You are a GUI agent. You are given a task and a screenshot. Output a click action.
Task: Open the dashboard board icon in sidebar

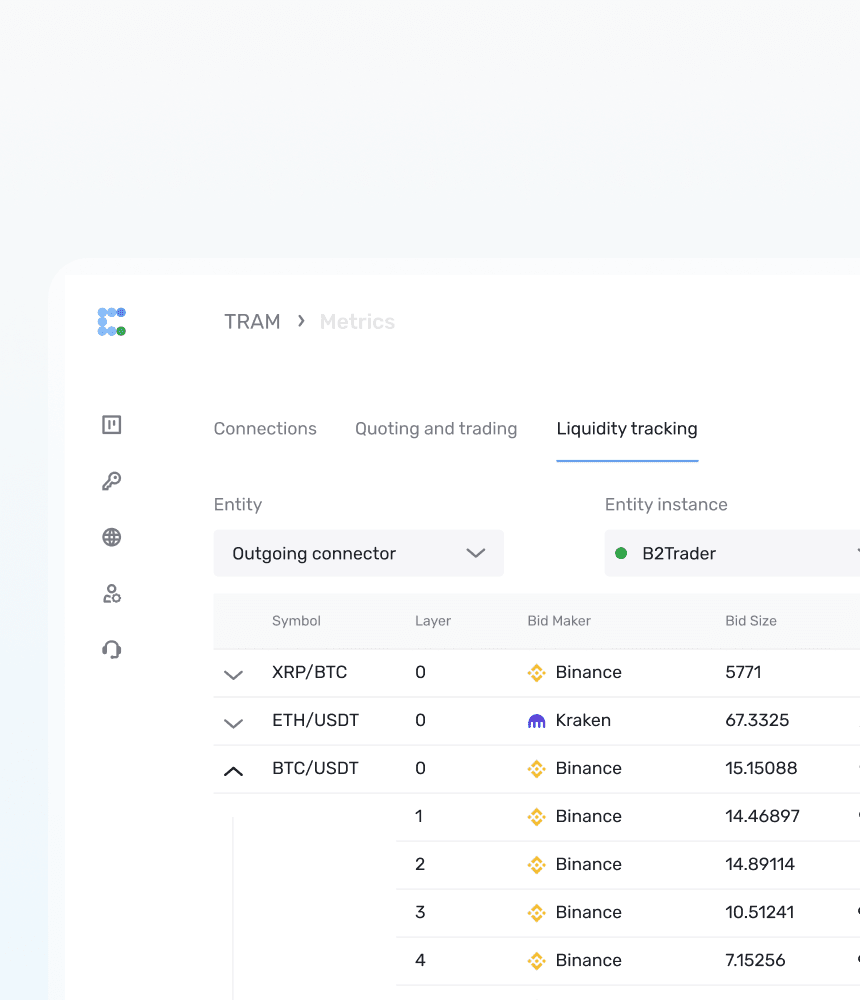point(112,425)
